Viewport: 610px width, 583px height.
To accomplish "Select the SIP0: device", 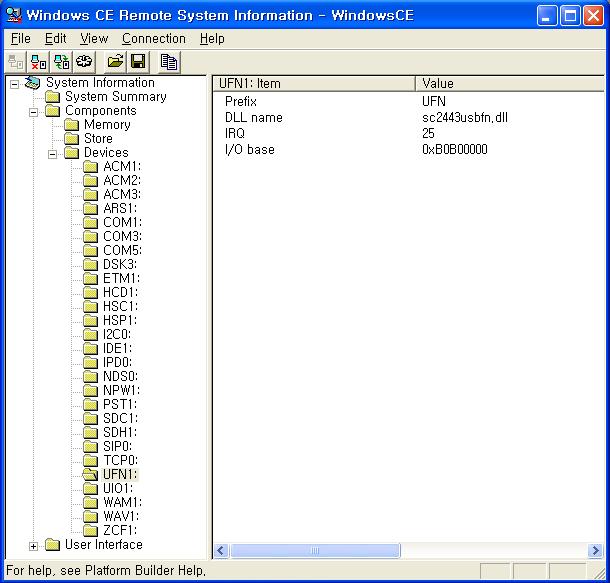I will click(x=117, y=446).
